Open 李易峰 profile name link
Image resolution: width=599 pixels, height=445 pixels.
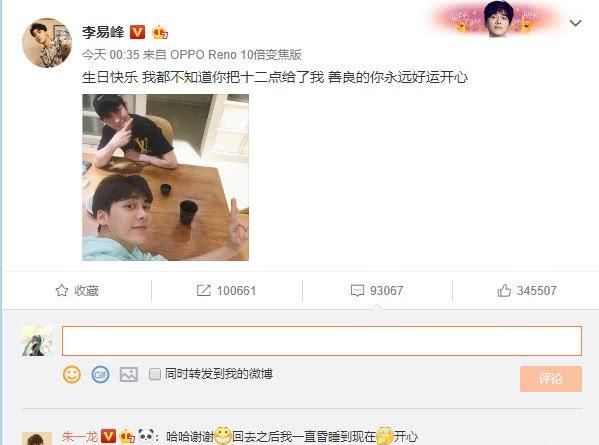coord(103,32)
